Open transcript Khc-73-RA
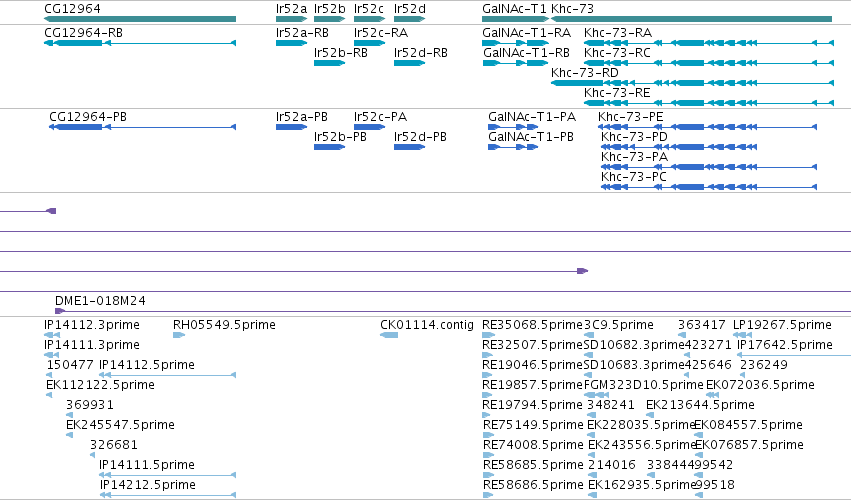The width and height of the screenshot is (851, 500). (618, 33)
